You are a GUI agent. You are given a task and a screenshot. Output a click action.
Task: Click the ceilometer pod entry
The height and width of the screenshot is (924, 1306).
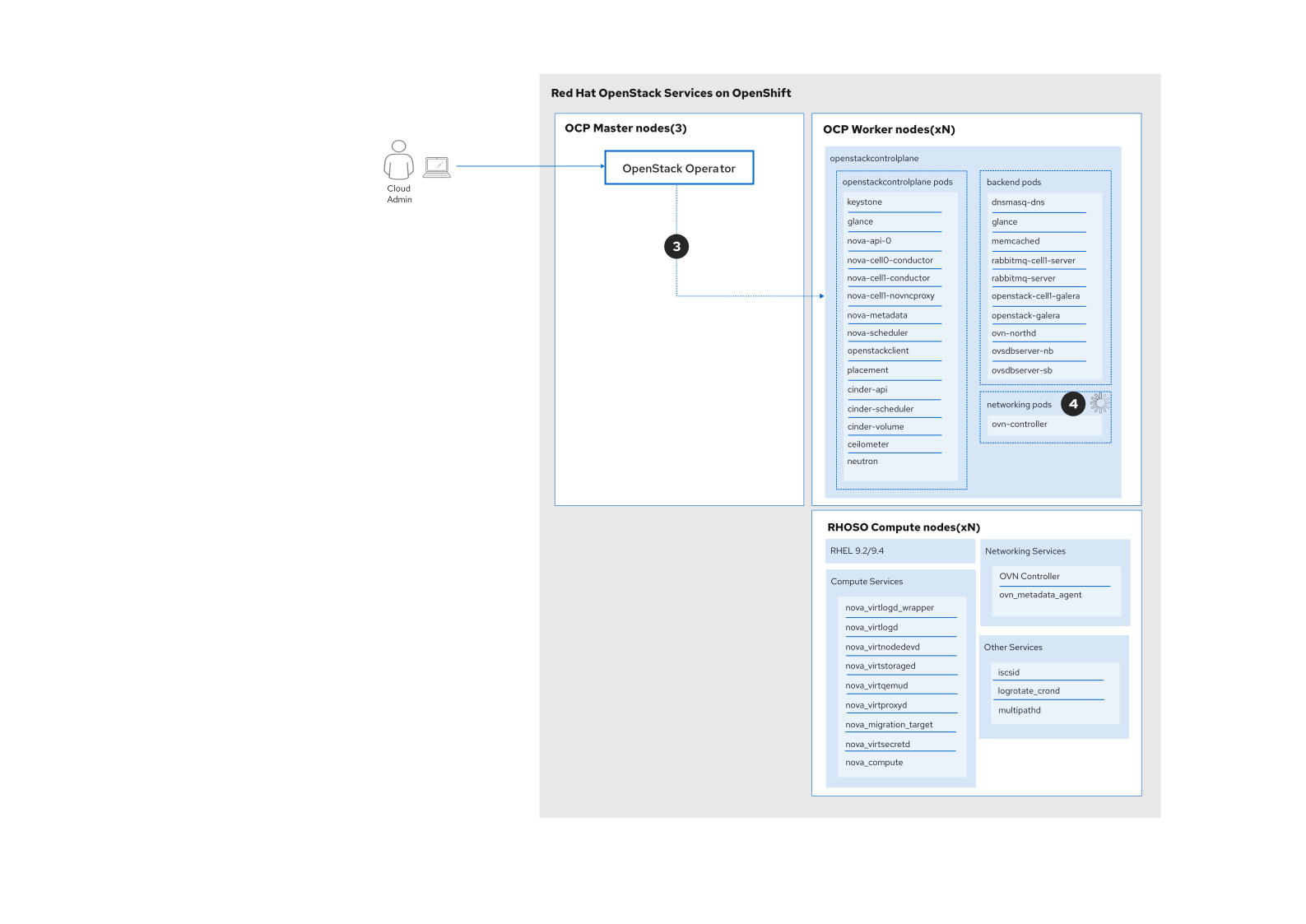pyautogui.click(x=868, y=445)
